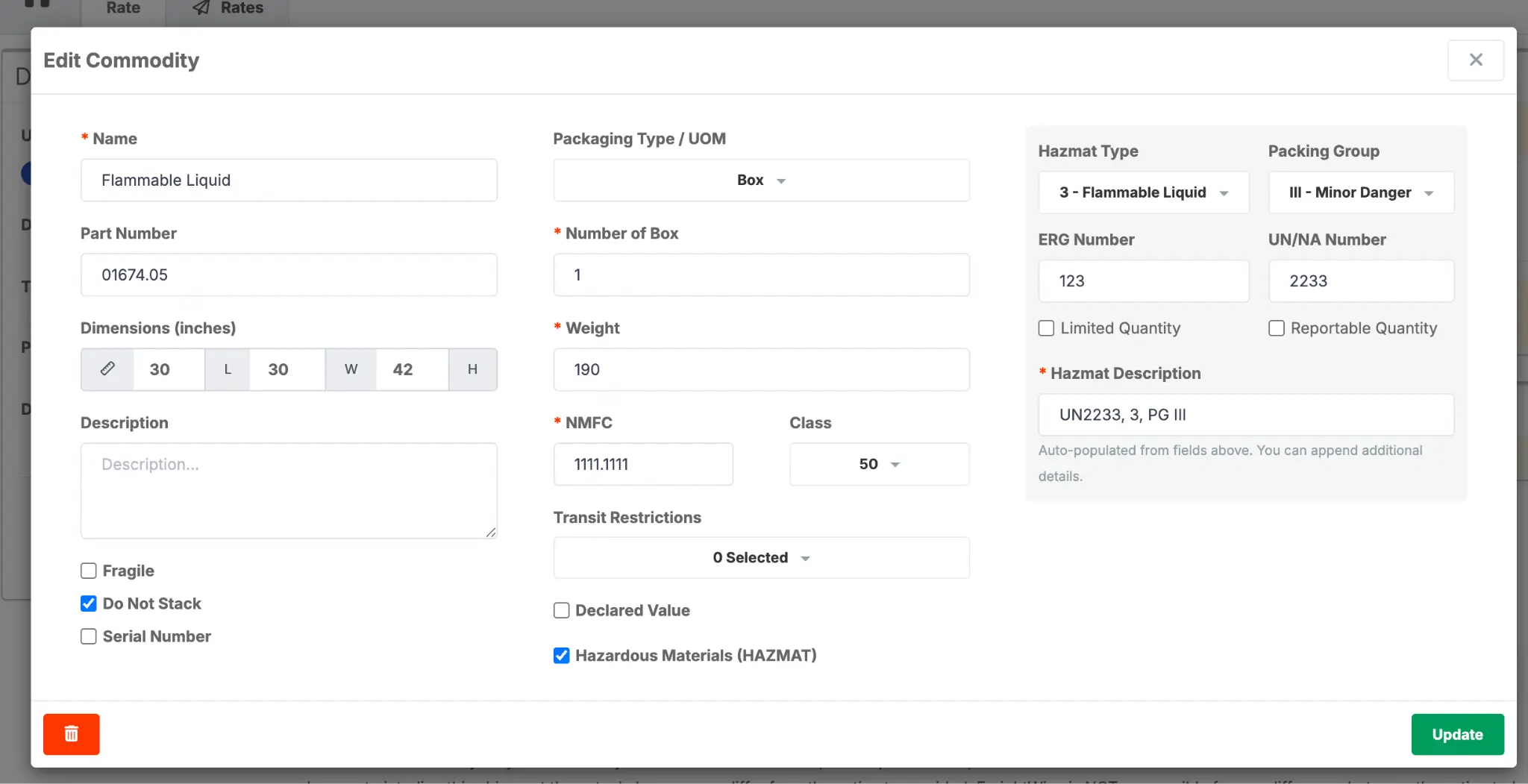This screenshot has width=1528, height=784.
Task: Click the red trash delete icon
Action: (71, 734)
